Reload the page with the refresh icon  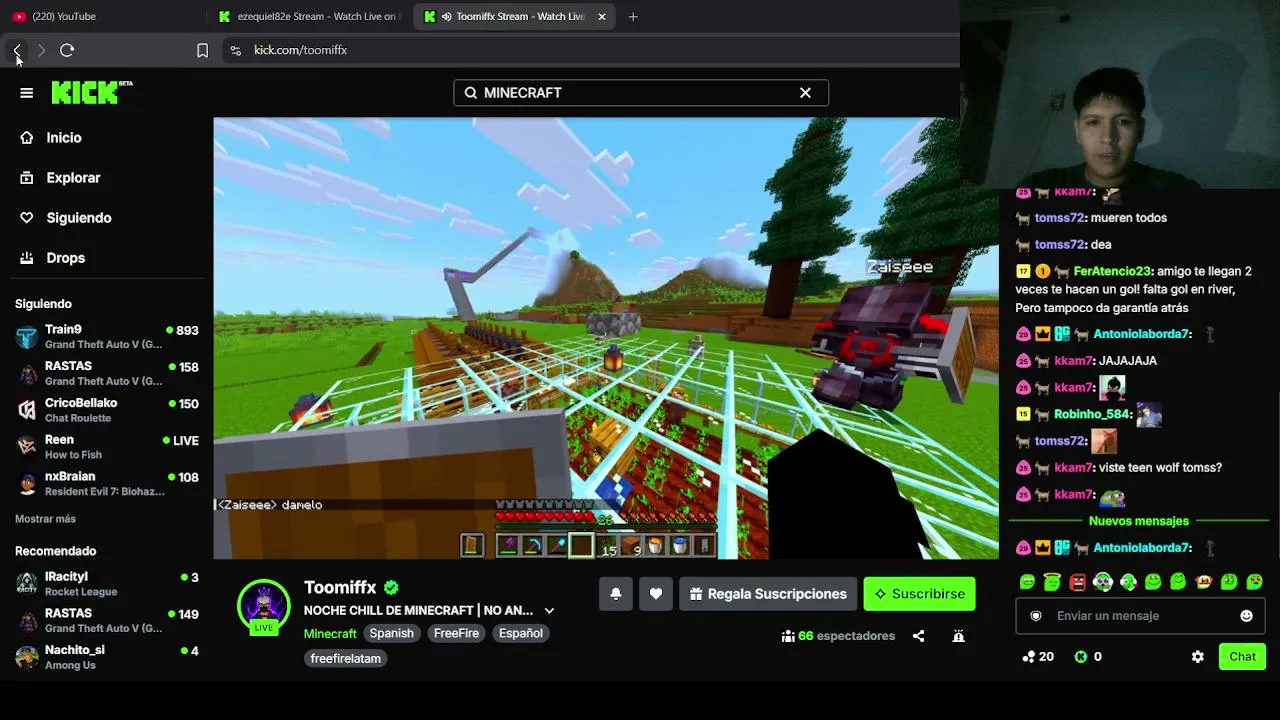tap(67, 50)
